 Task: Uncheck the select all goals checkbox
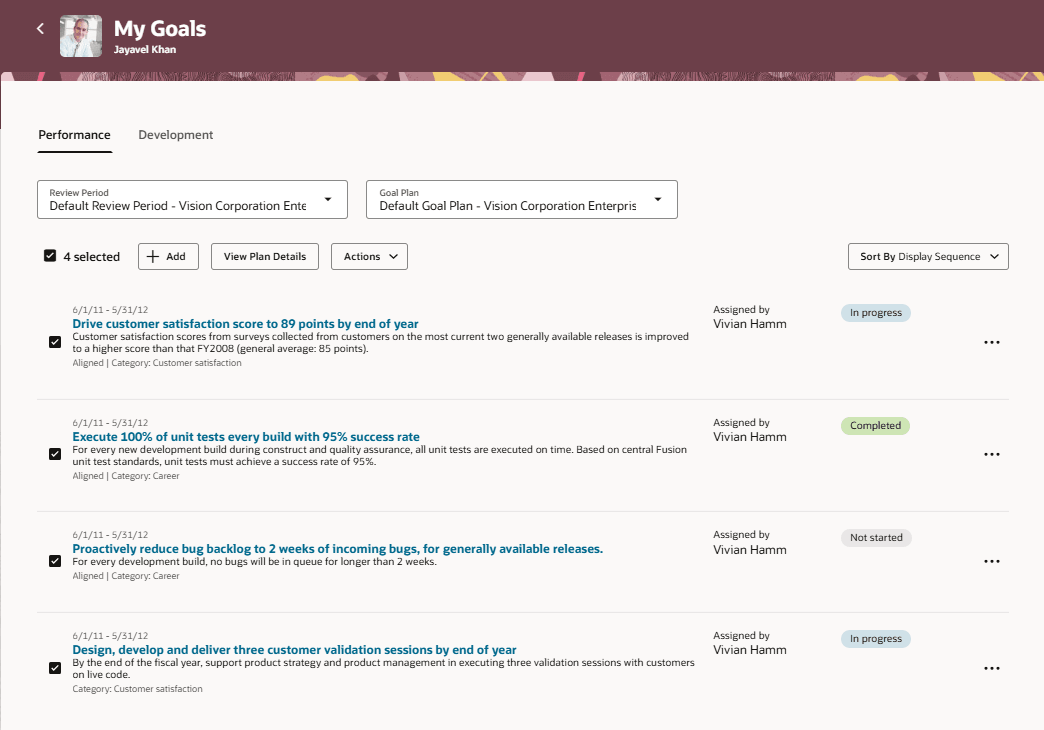[x=50, y=255]
